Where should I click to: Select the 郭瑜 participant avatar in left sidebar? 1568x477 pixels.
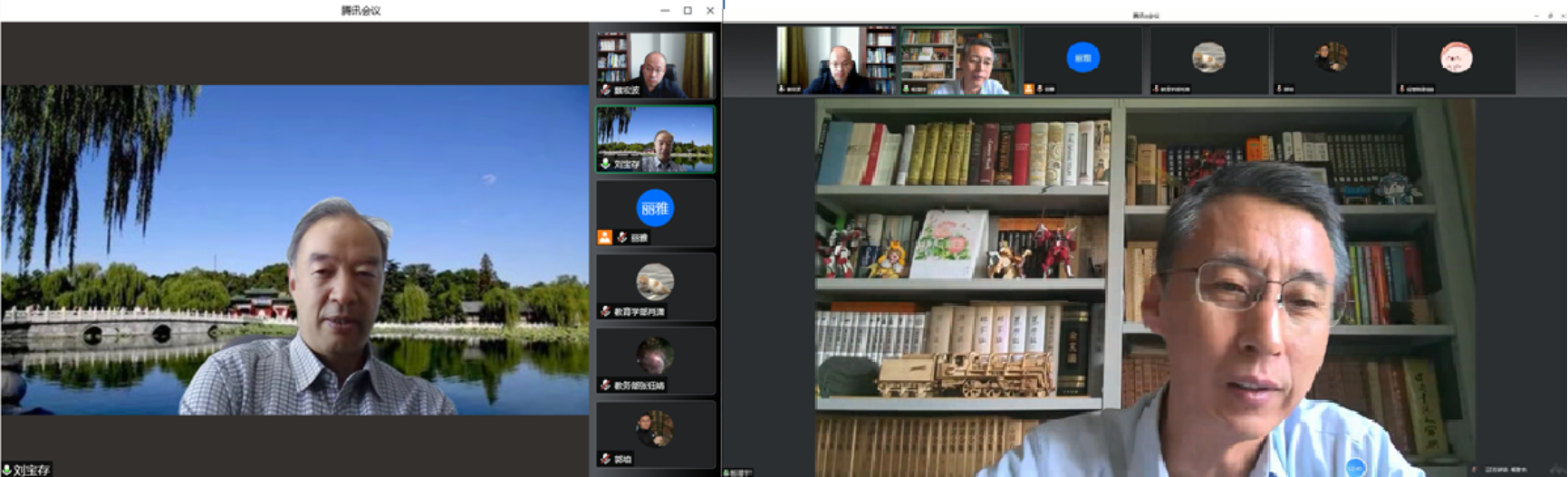coord(654,428)
